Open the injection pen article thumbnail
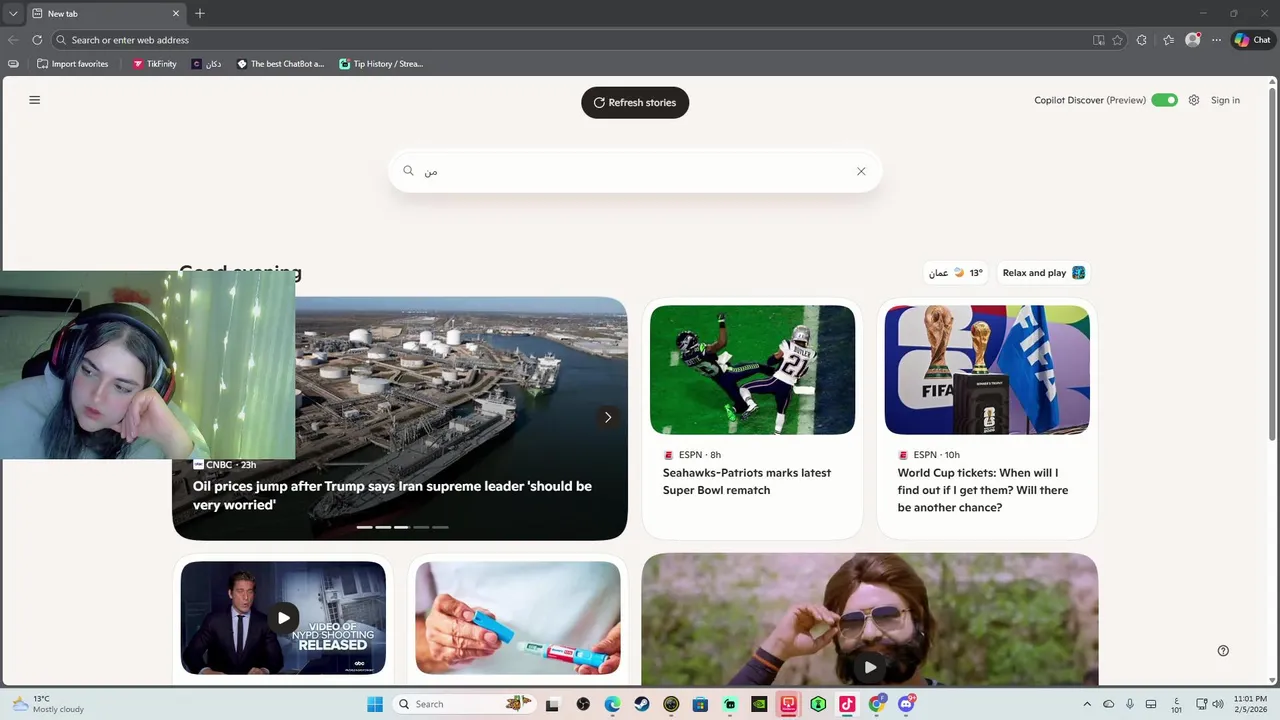This screenshot has width=1280, height=720. (518, 618)
